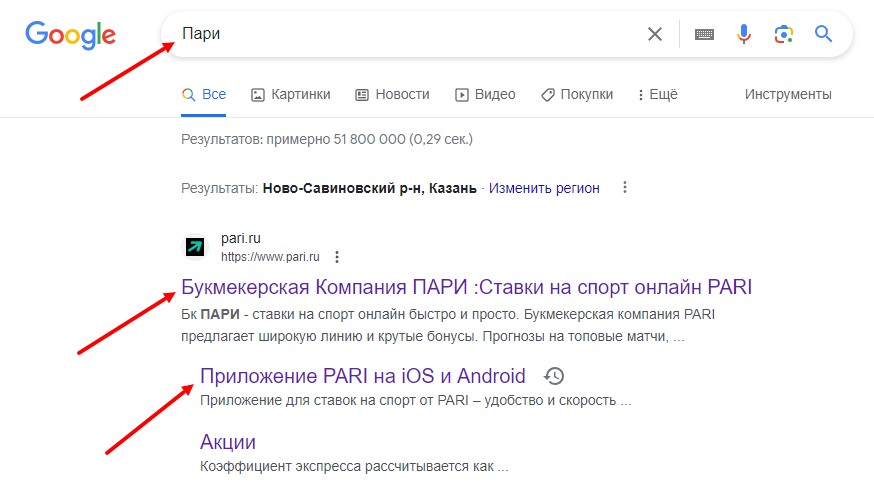Open three-dot menu beside https://www.pari.ru
The width and height of the screenshot is (874, 490).
337,257
